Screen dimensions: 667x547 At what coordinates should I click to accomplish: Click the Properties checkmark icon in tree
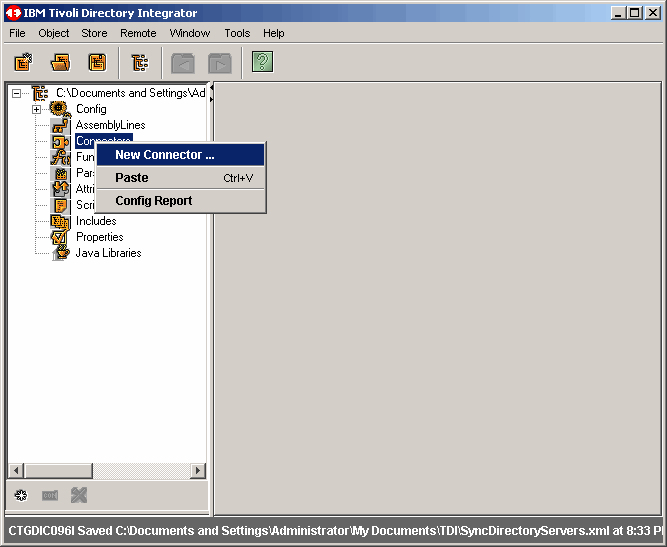click(x=60, y=237)
